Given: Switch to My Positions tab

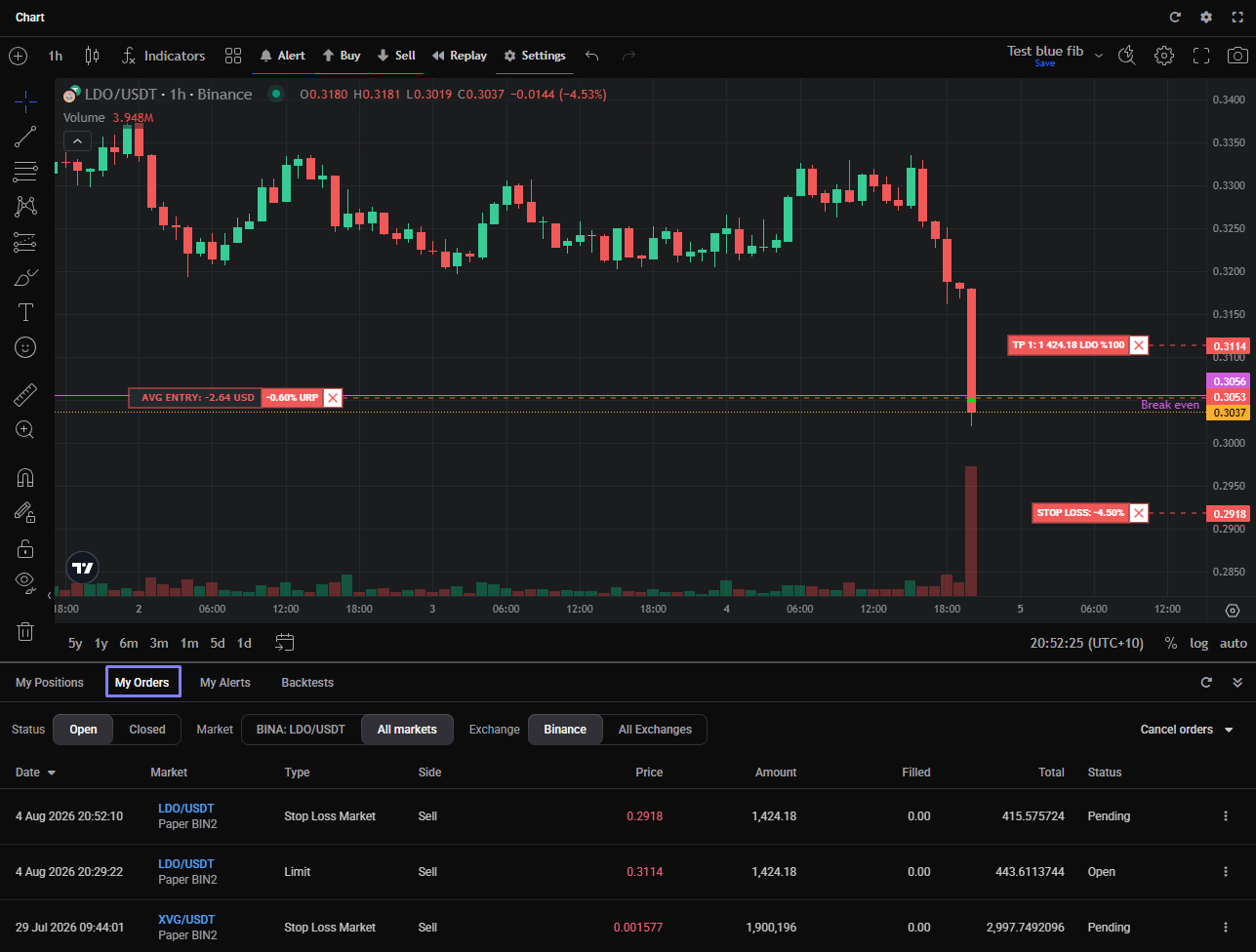Looking at the screenshot, I should (50, 683).
